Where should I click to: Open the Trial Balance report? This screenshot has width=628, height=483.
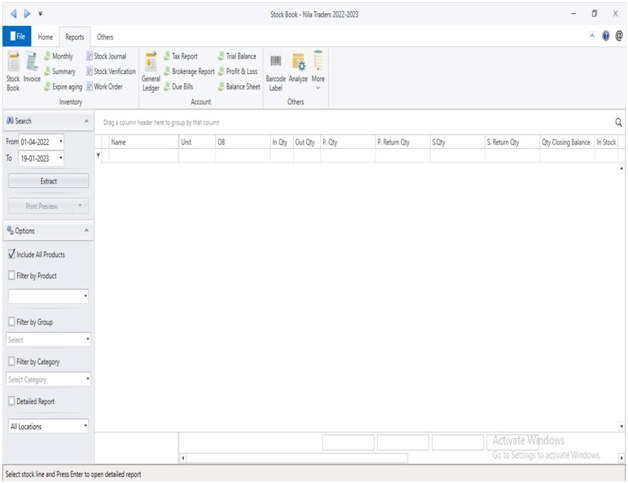pos(237,56)
